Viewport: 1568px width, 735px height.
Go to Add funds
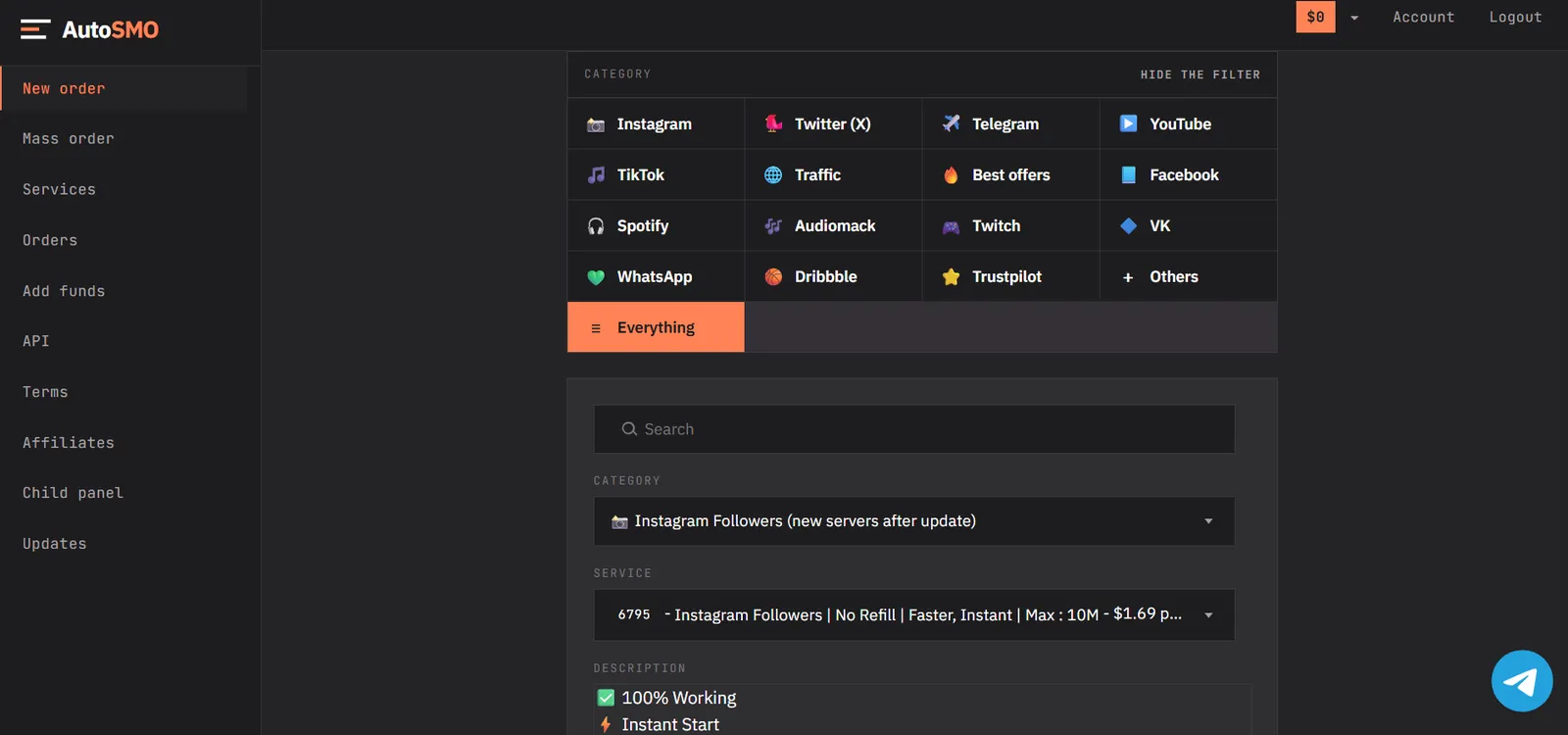coord(64,291)
